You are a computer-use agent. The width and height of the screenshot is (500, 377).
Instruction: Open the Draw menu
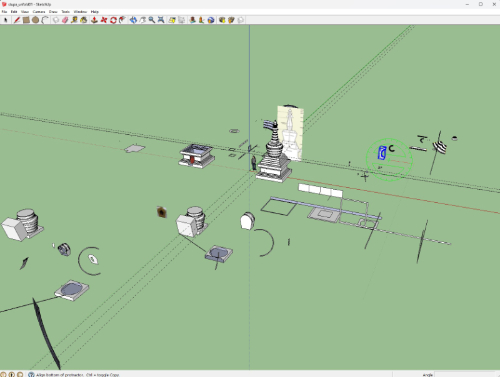pyautogui.click(x=53, y=12)
